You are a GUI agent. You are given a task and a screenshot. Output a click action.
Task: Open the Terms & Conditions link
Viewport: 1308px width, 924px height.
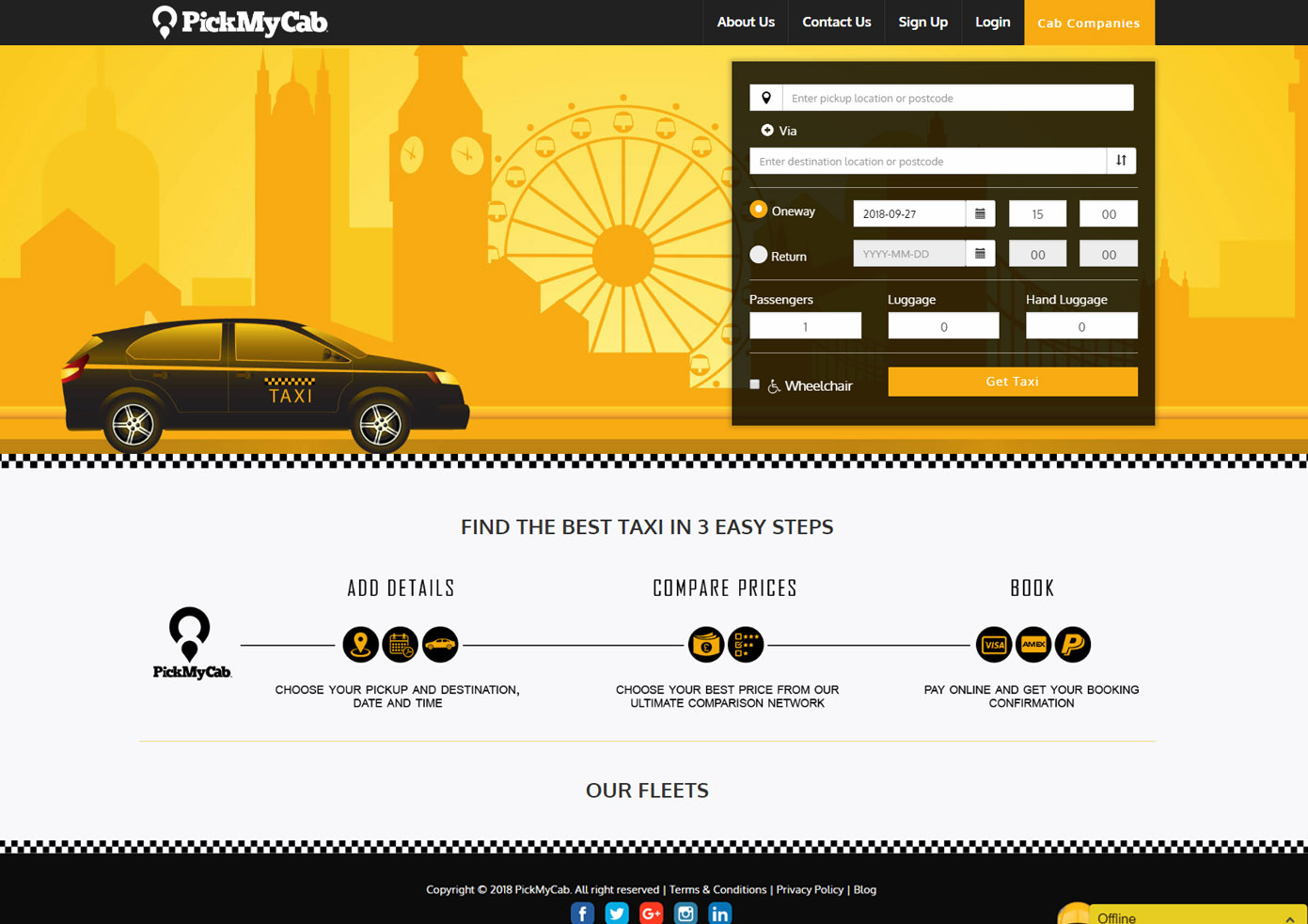pyautogui.click(x=717, y=889)
